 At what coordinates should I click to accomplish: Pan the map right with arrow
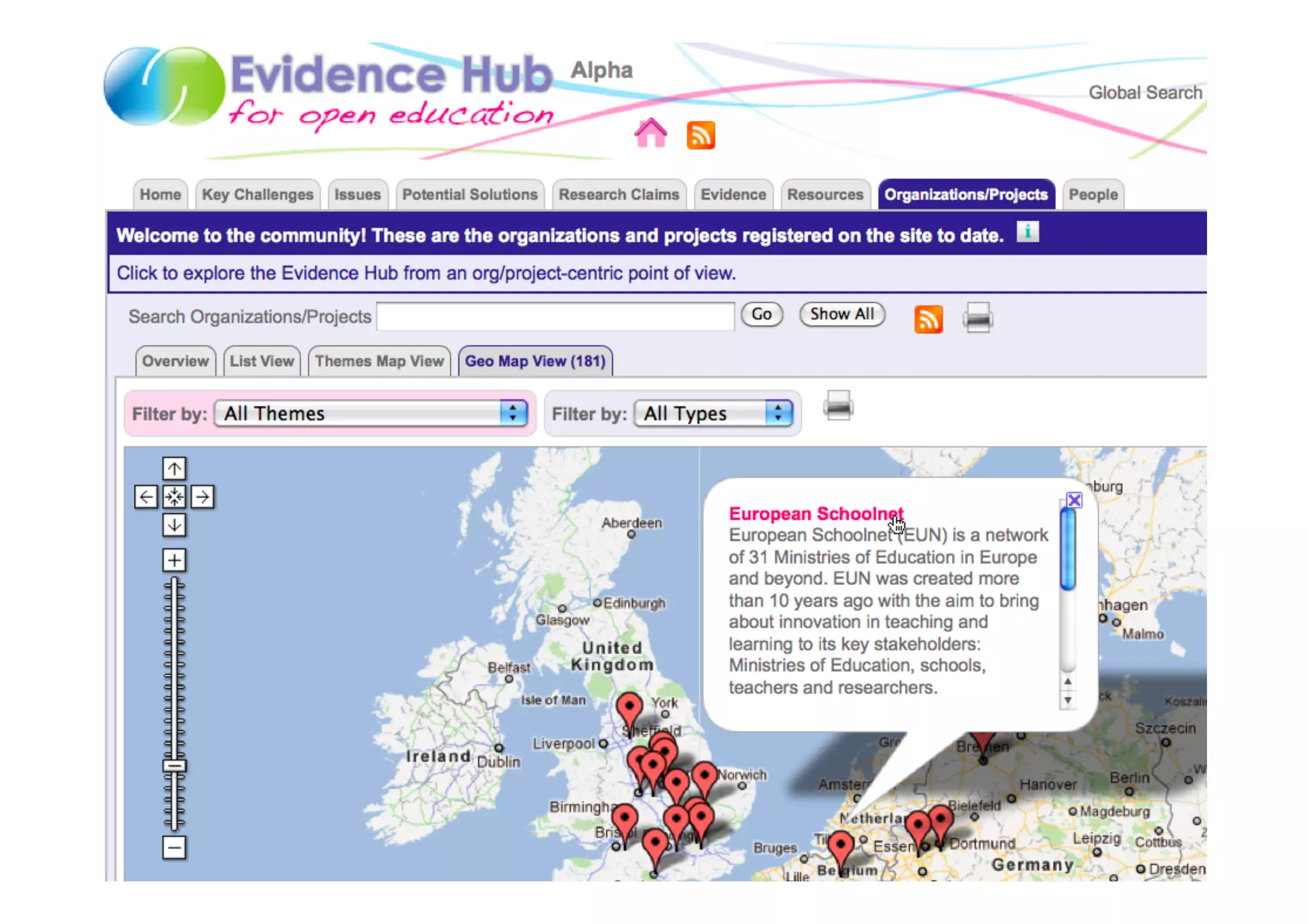pos(202,496)
